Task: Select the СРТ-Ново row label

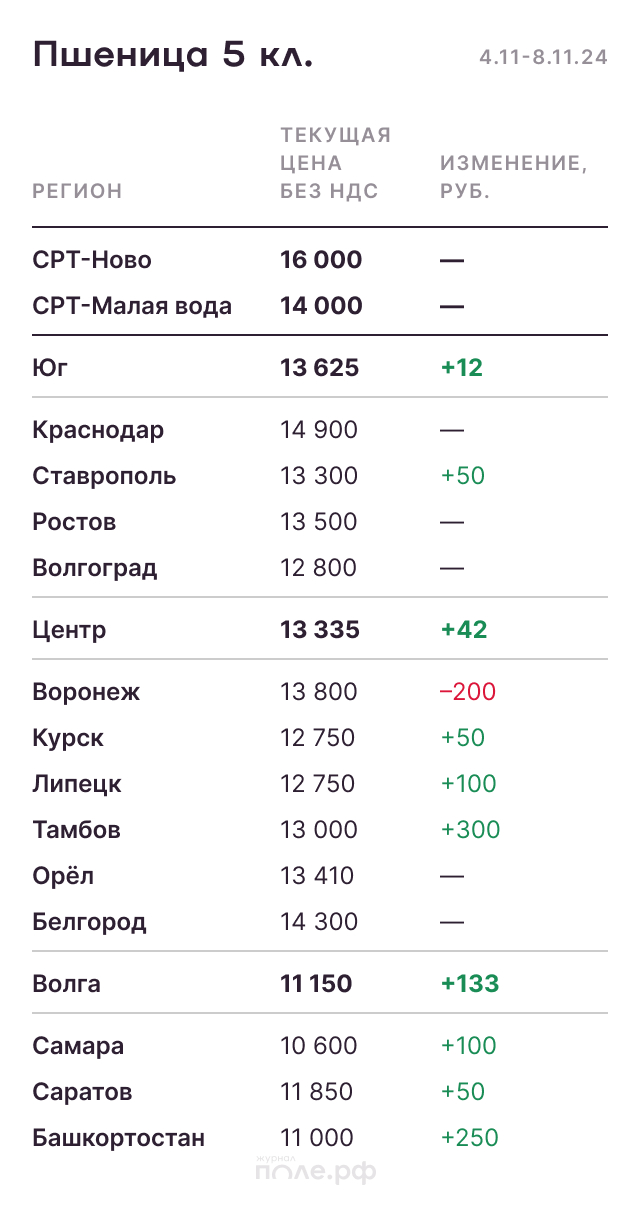Action: (x=92, y=260)
